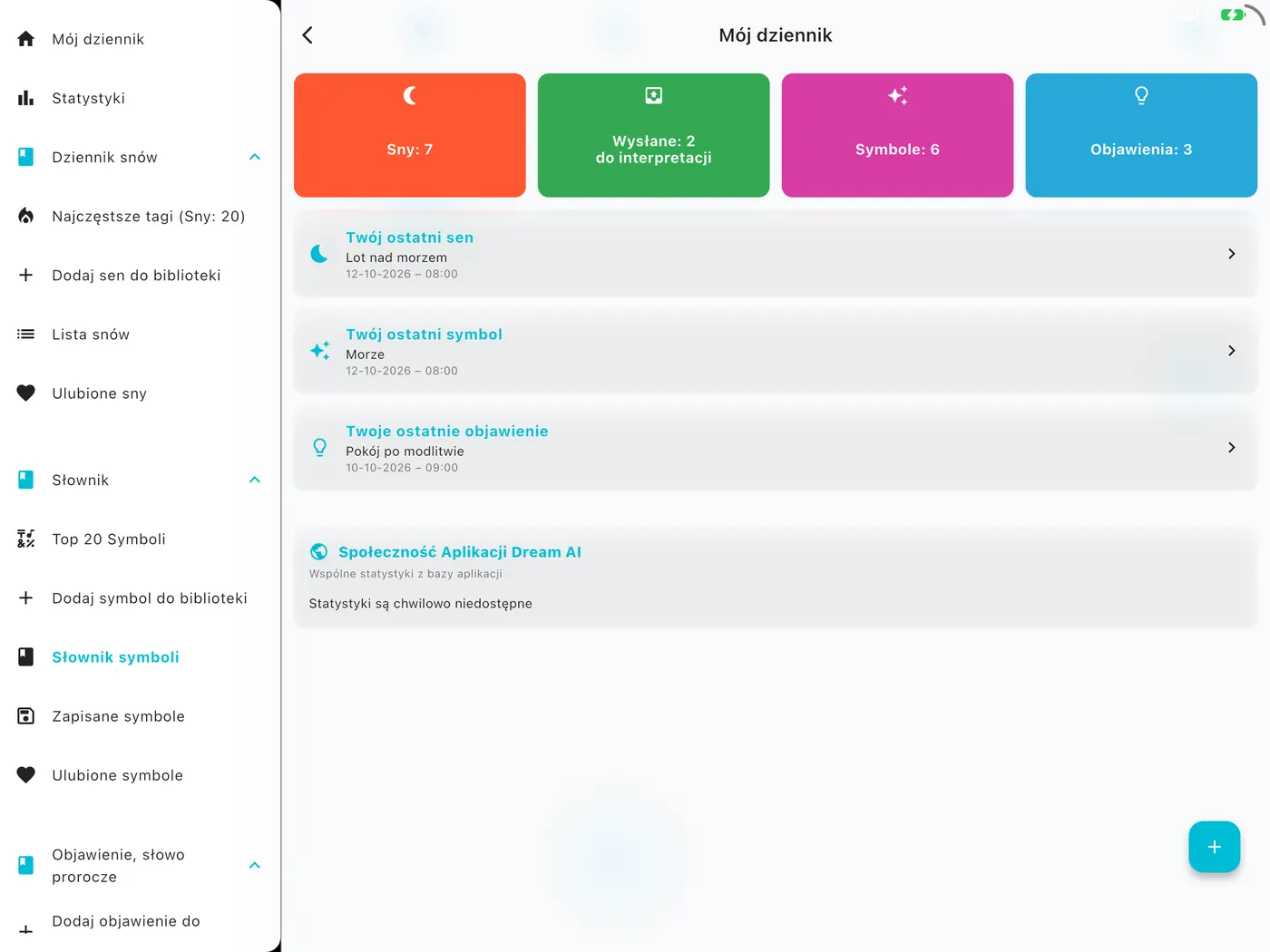Click the moon icon on Sny card

[x=410, y=95]
